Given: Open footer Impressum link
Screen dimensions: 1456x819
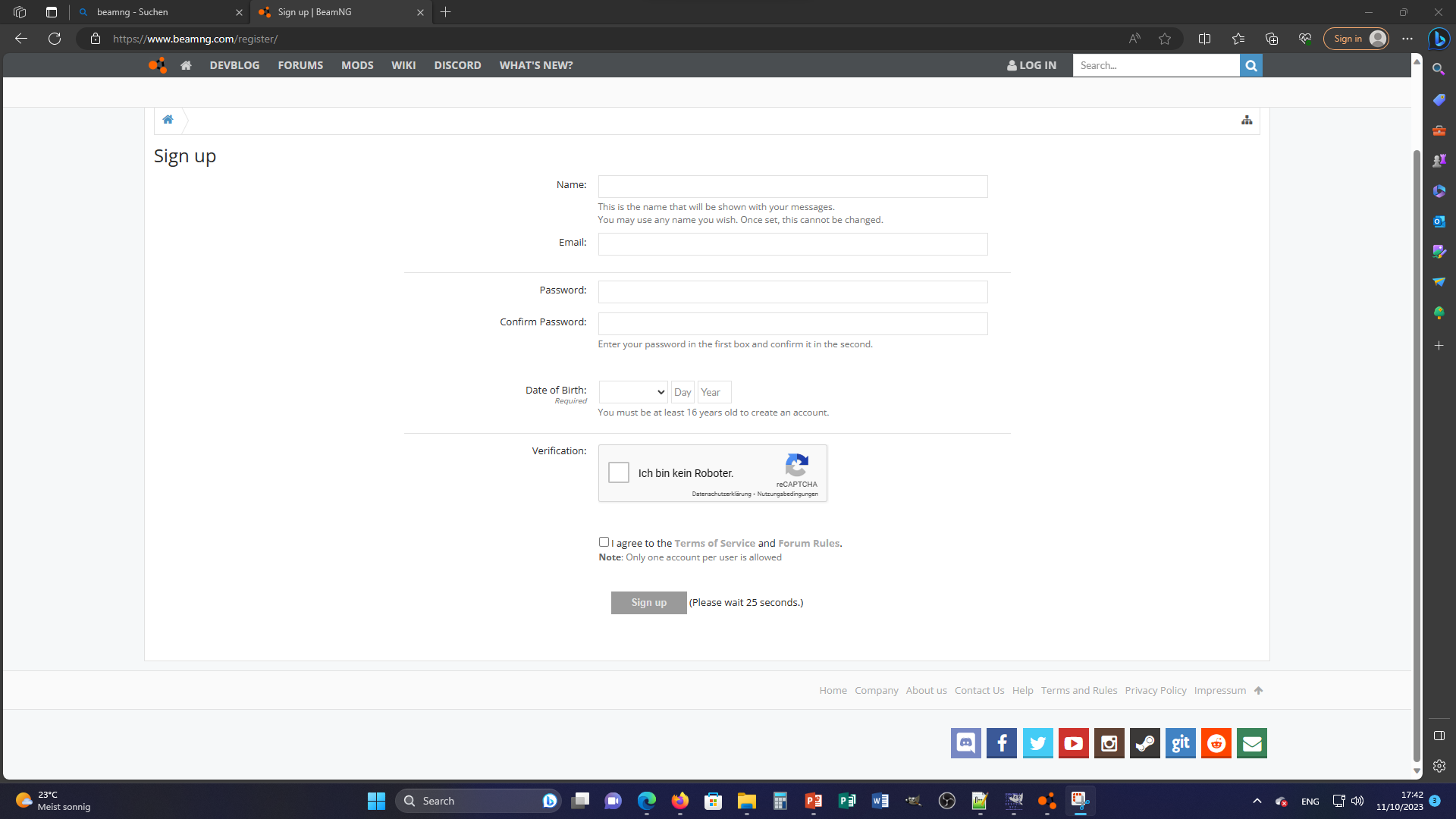Looking at the screenshot, I should [x=1220, y=690].
